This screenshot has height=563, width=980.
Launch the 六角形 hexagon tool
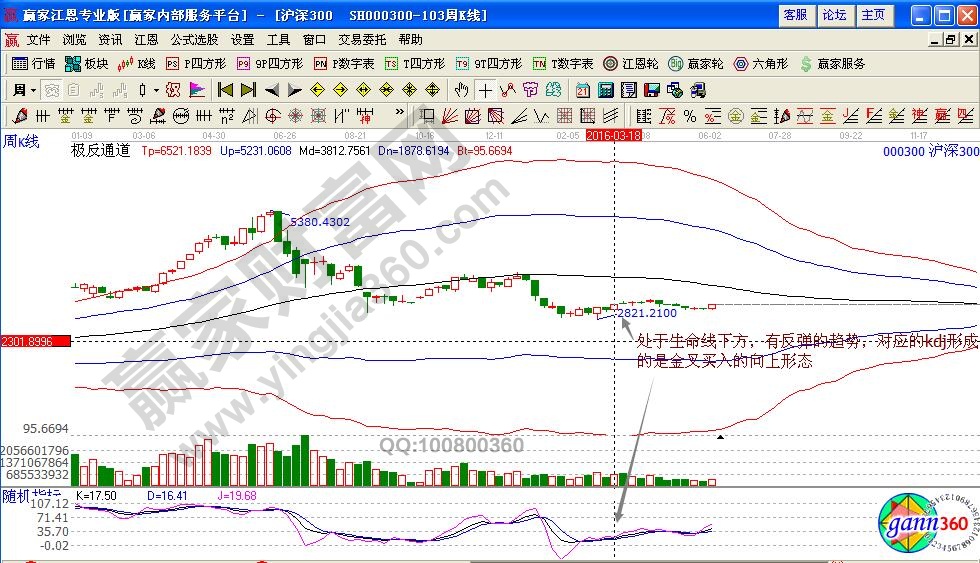click(x=760, y=64)
